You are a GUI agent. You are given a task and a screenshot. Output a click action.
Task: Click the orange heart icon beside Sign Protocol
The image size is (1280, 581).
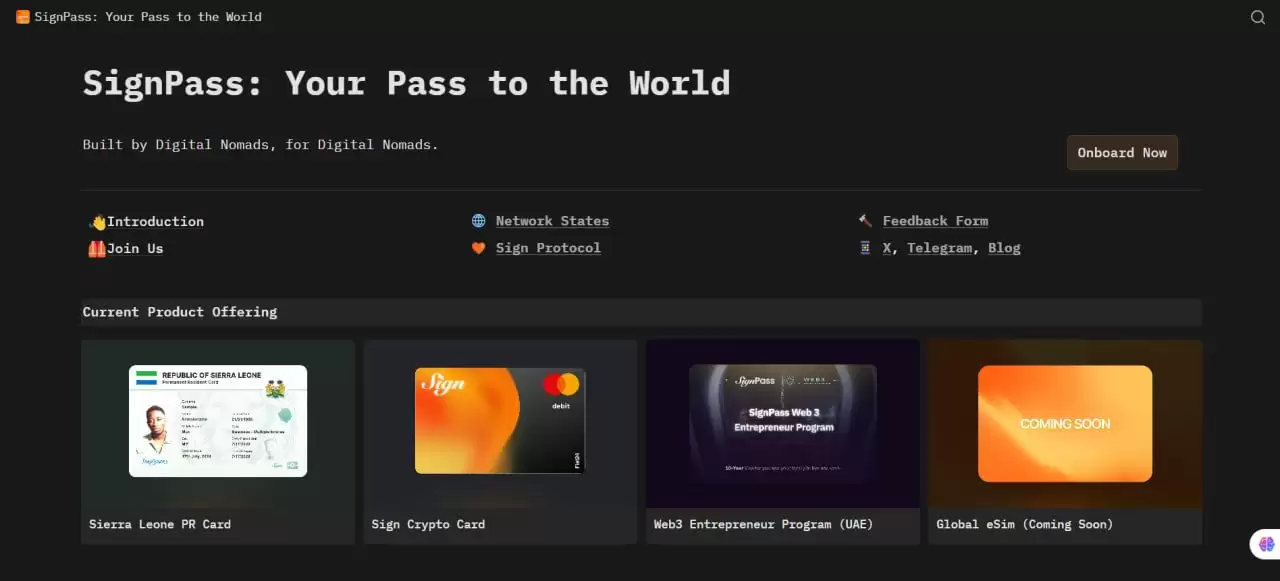[479, 248]
